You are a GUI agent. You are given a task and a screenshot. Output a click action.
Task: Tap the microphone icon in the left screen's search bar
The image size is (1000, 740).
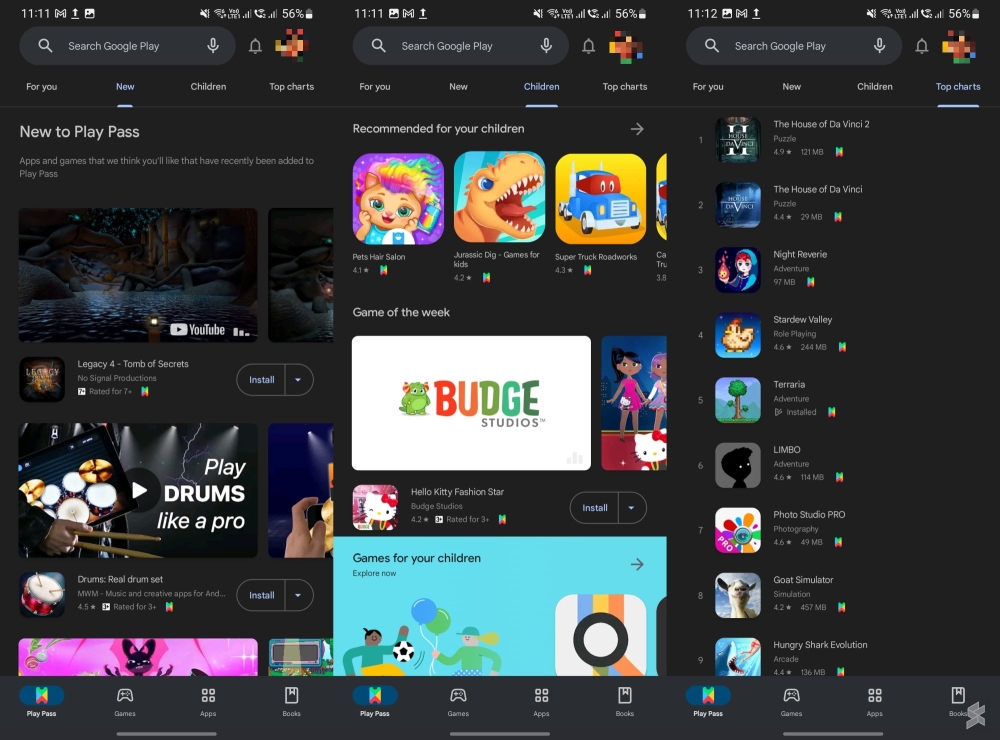[x=213, y=45]
